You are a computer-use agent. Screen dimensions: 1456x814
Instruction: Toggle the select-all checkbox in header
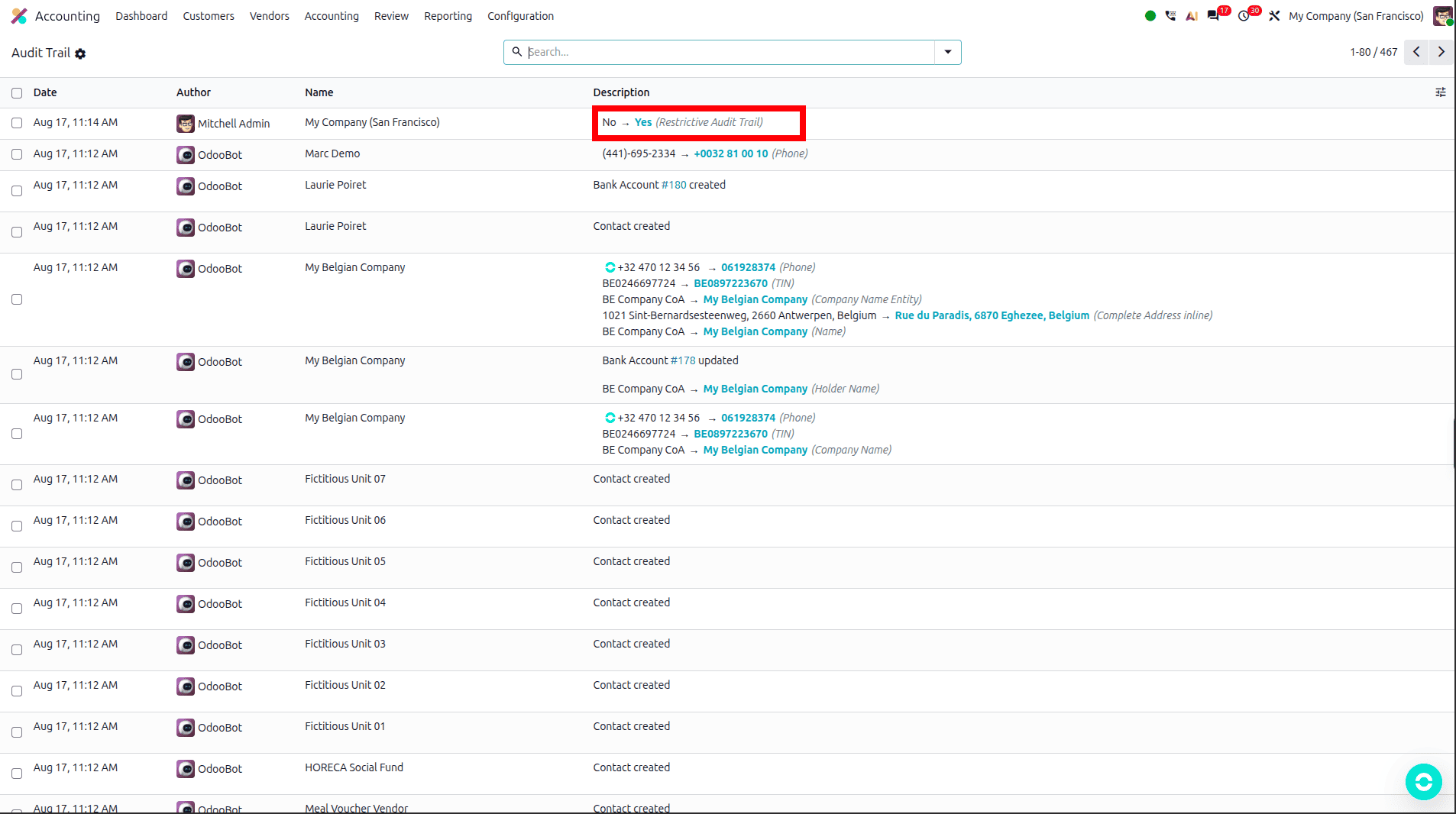[x=17, y=93]
